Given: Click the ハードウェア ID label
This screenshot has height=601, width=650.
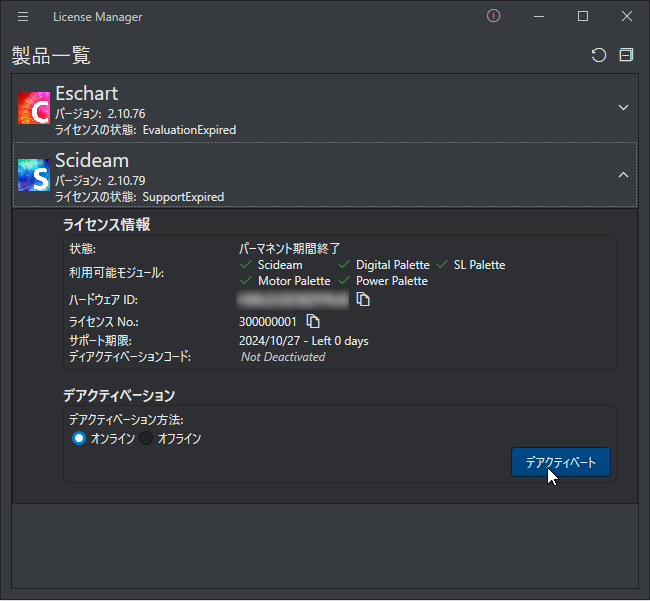Looking at the screenshot, I should (103, 300).
